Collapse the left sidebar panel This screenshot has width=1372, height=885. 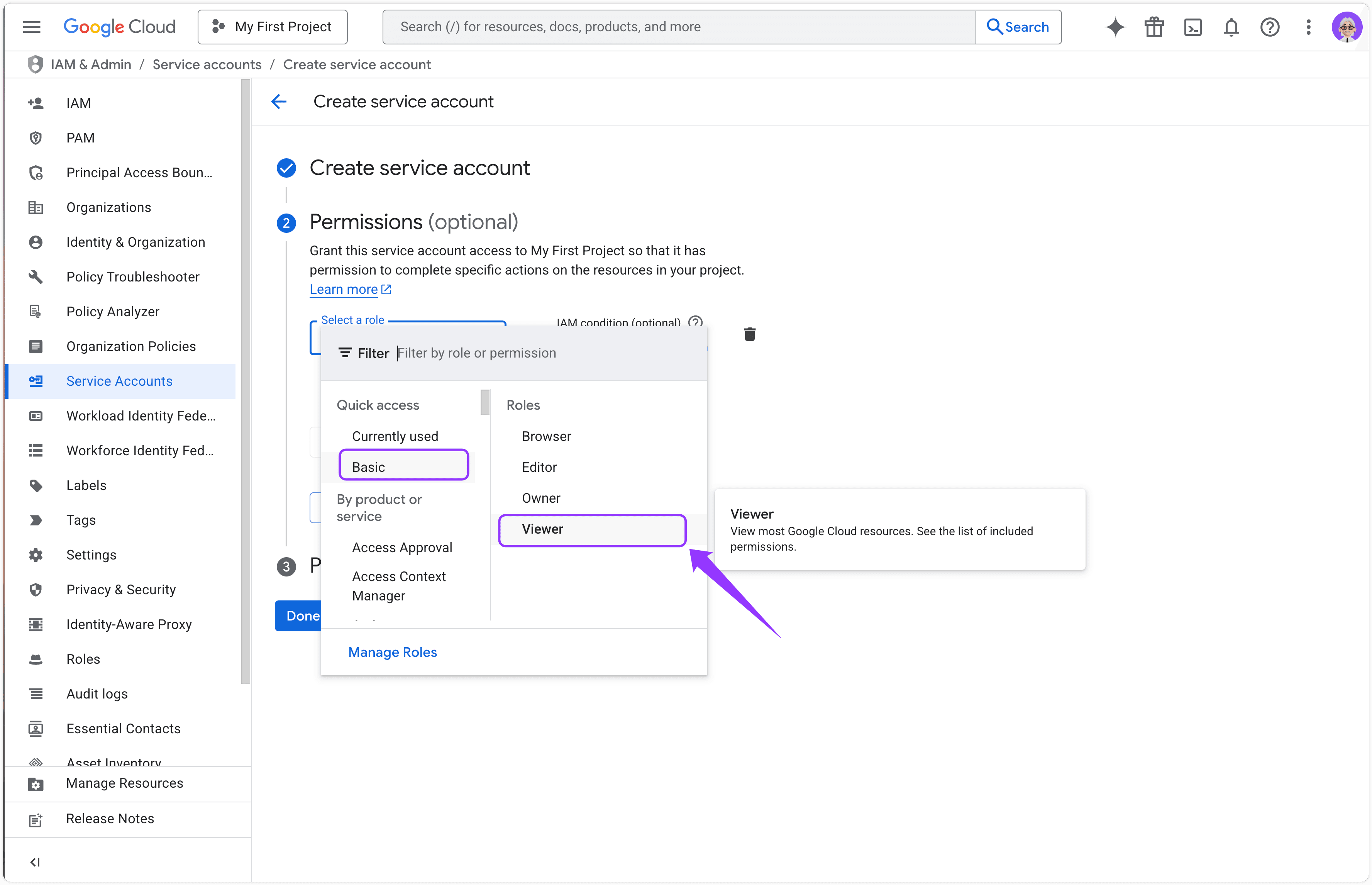pos(35,861)
